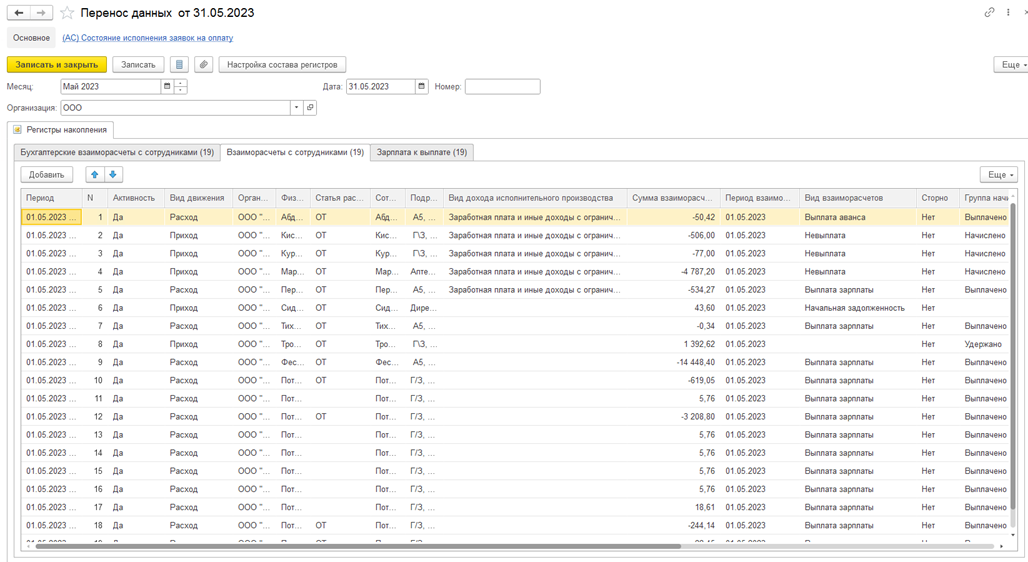1028x562 pixels.
Task: Copy link to document with the chain icon
Action: click(x=989, y=12)
